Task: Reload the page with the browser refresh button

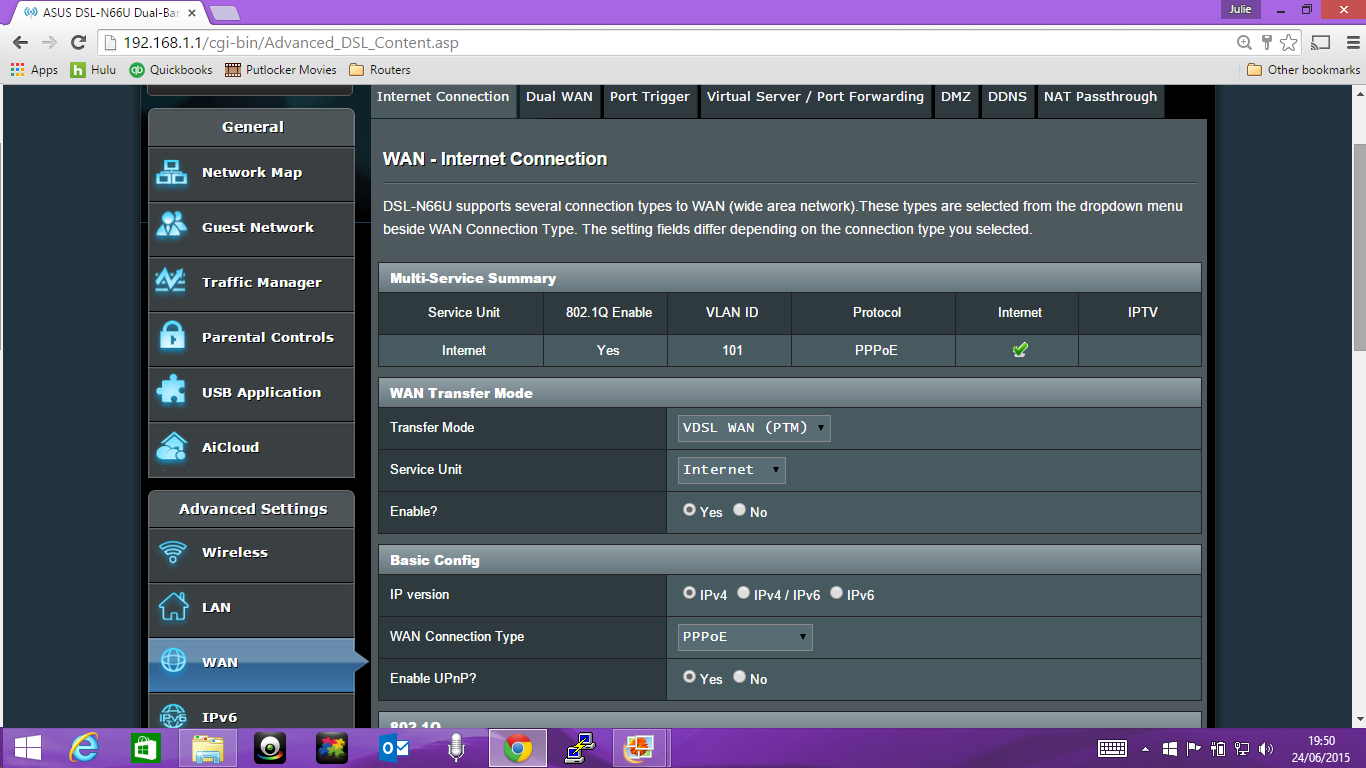Action: tap(78, 43)
